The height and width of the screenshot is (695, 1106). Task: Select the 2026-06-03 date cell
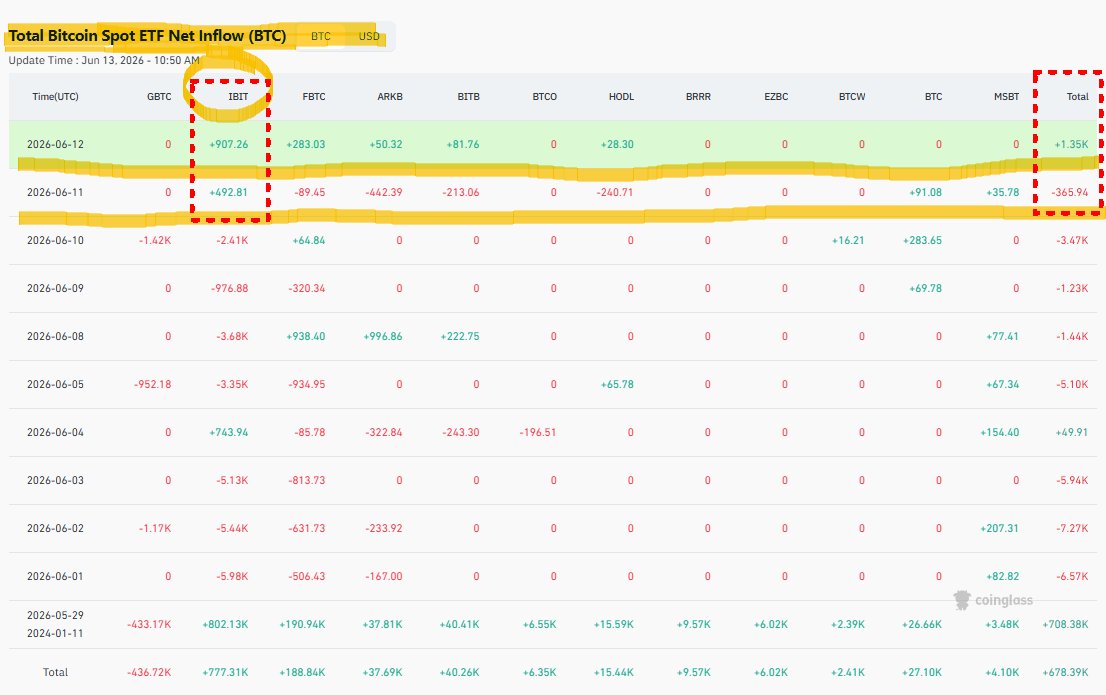[x=56, y=481]
